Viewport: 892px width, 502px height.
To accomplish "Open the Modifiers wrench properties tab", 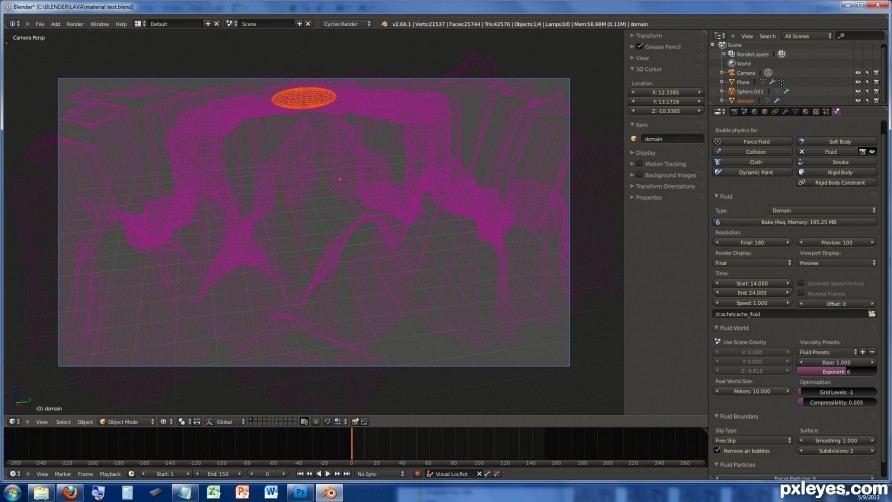I will pos(785,112).
